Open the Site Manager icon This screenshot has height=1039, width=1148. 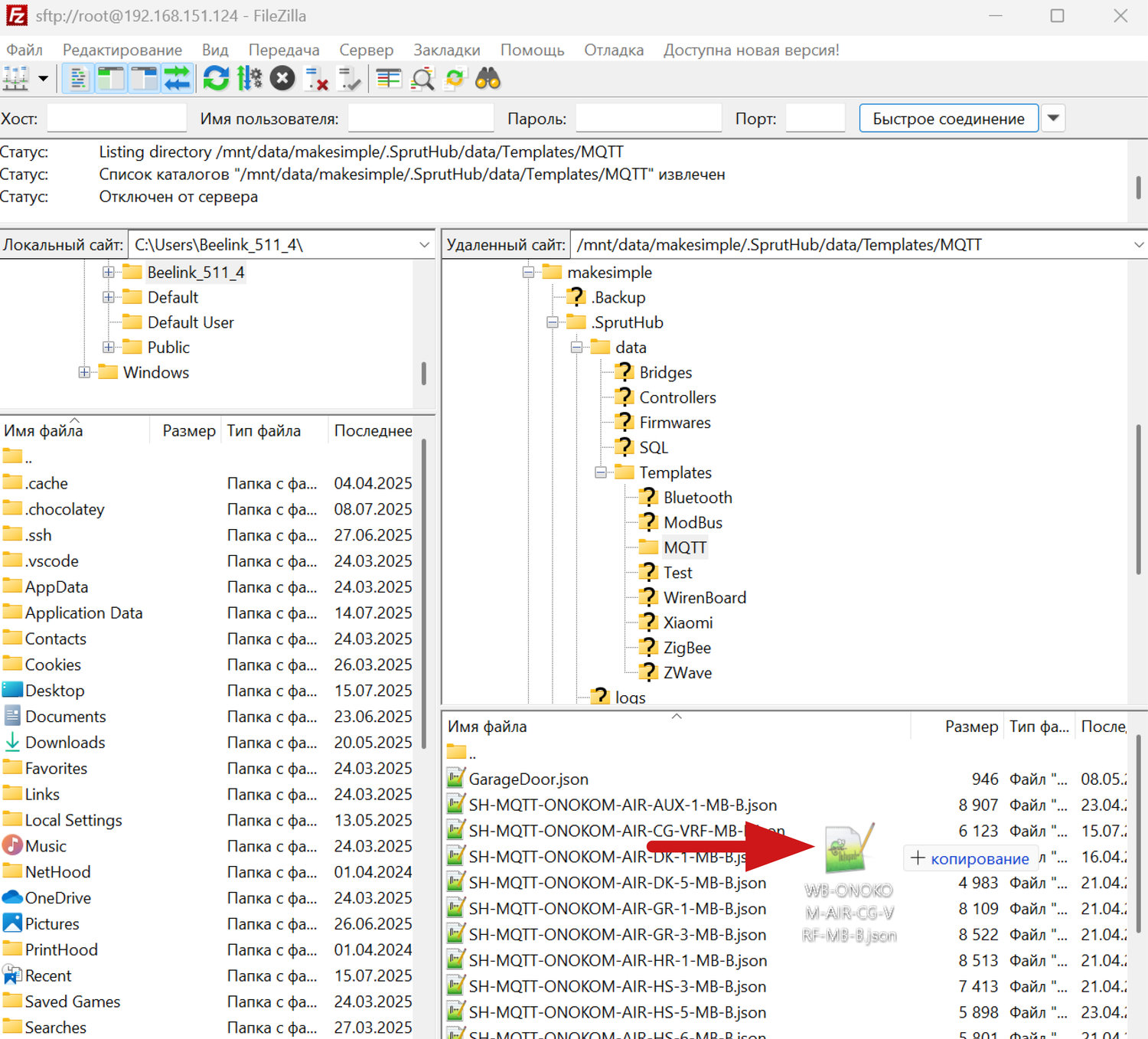[x=15, y=78]
